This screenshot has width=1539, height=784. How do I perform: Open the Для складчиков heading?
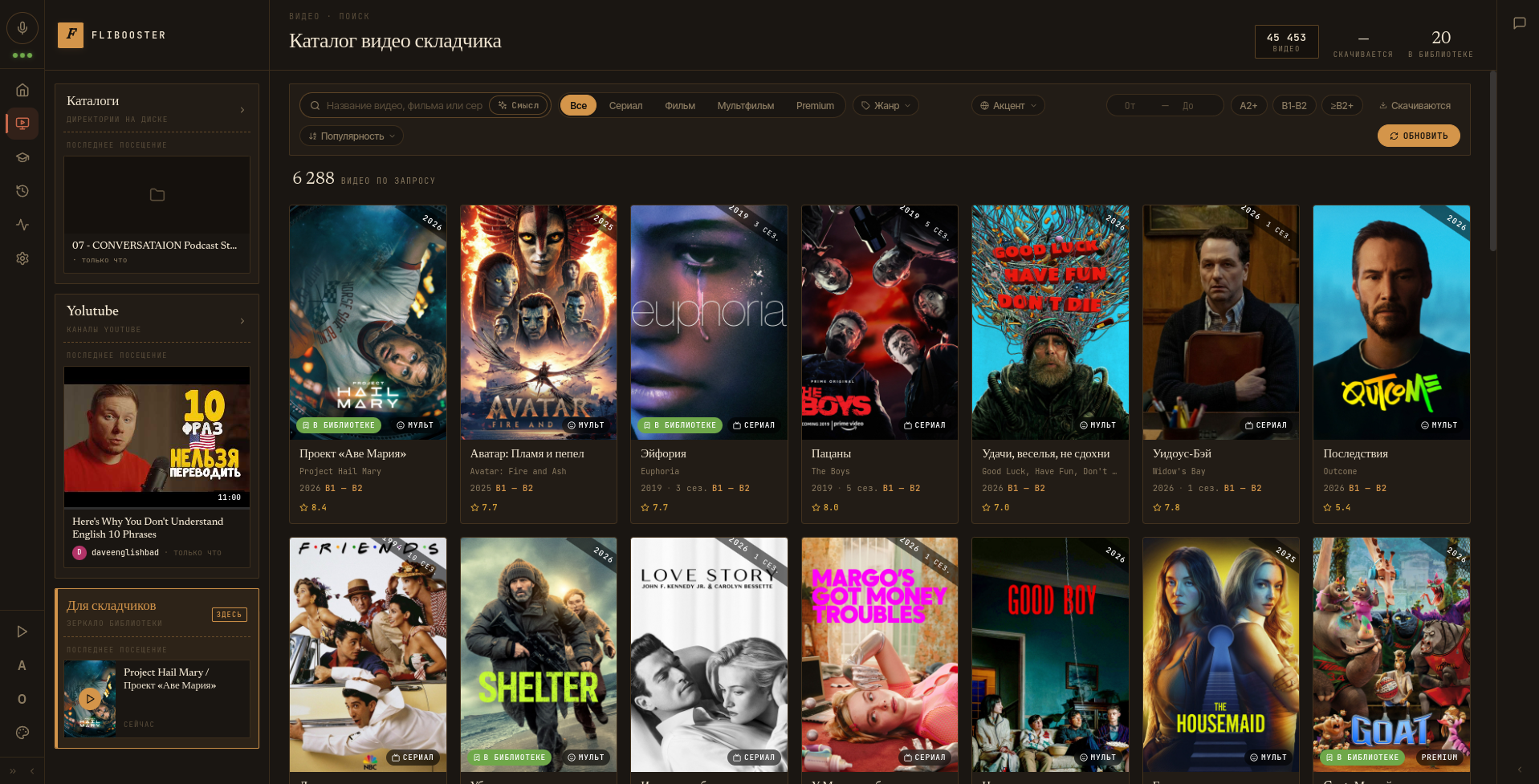[112, 606]
